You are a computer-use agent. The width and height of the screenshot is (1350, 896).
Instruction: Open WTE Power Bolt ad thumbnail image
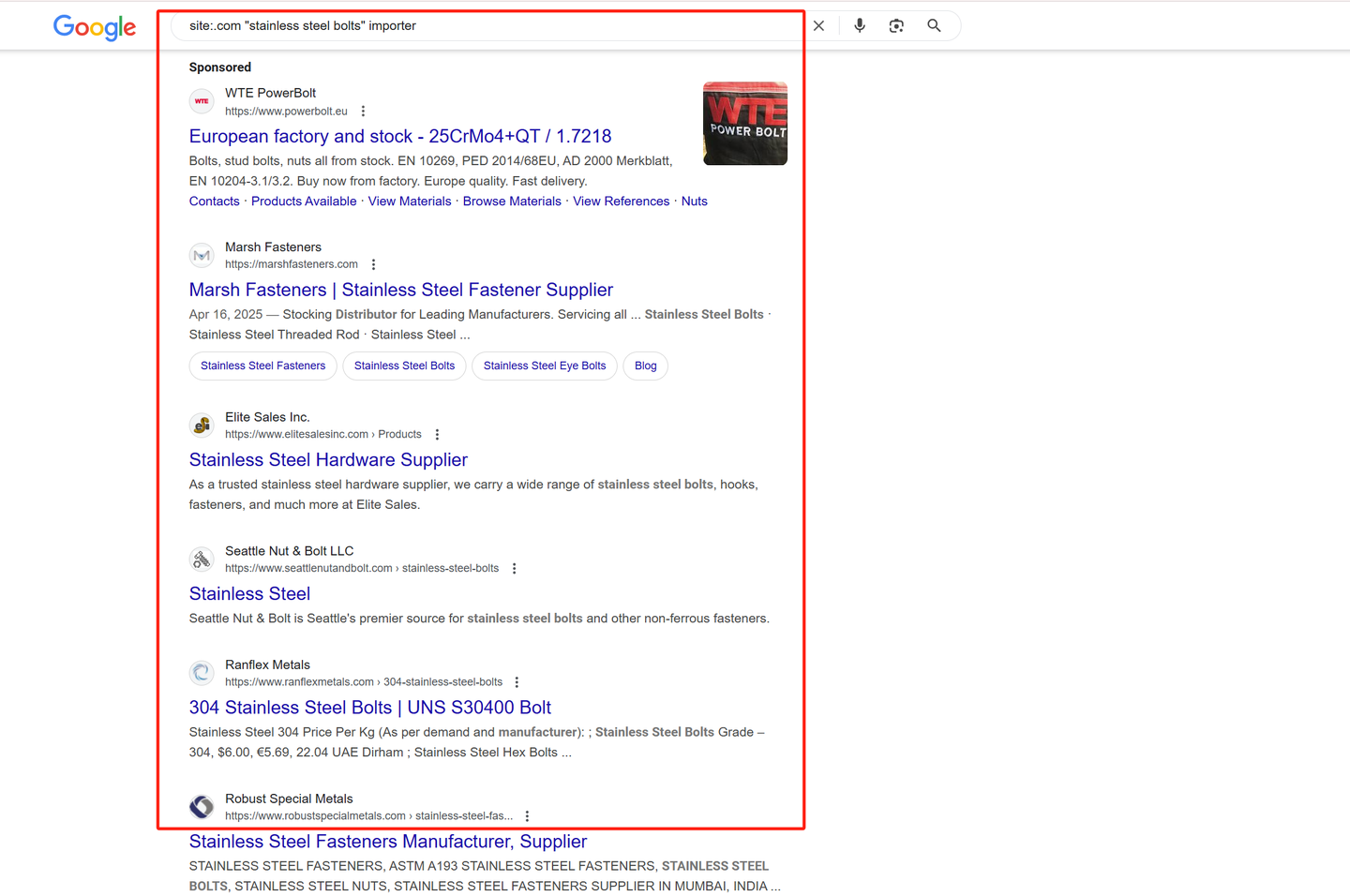click(745, 124)
